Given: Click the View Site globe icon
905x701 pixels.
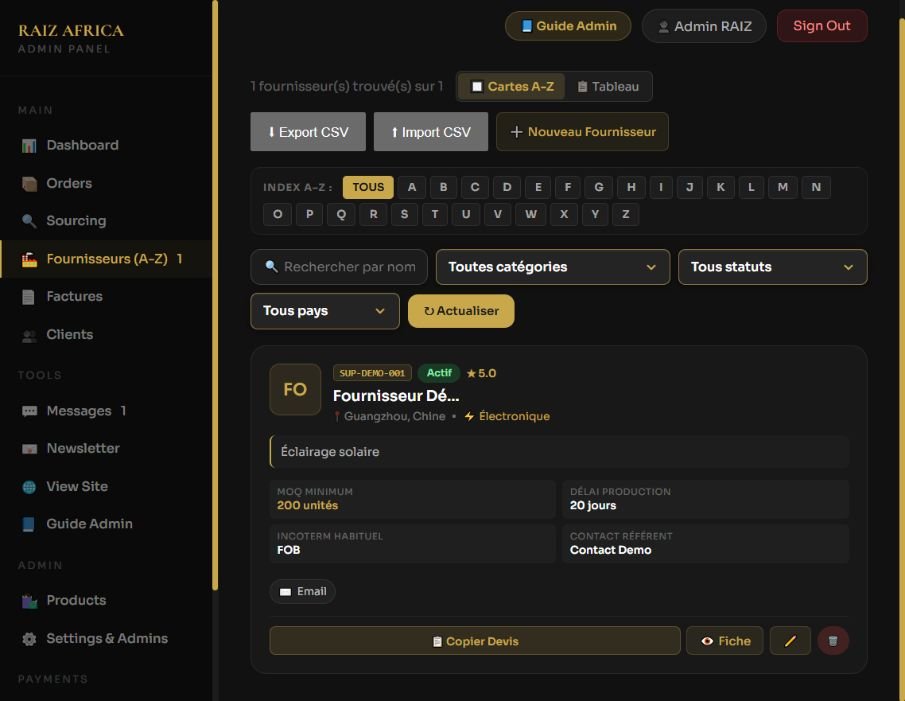Looking at the screenshot, I should tap(29, 487).
